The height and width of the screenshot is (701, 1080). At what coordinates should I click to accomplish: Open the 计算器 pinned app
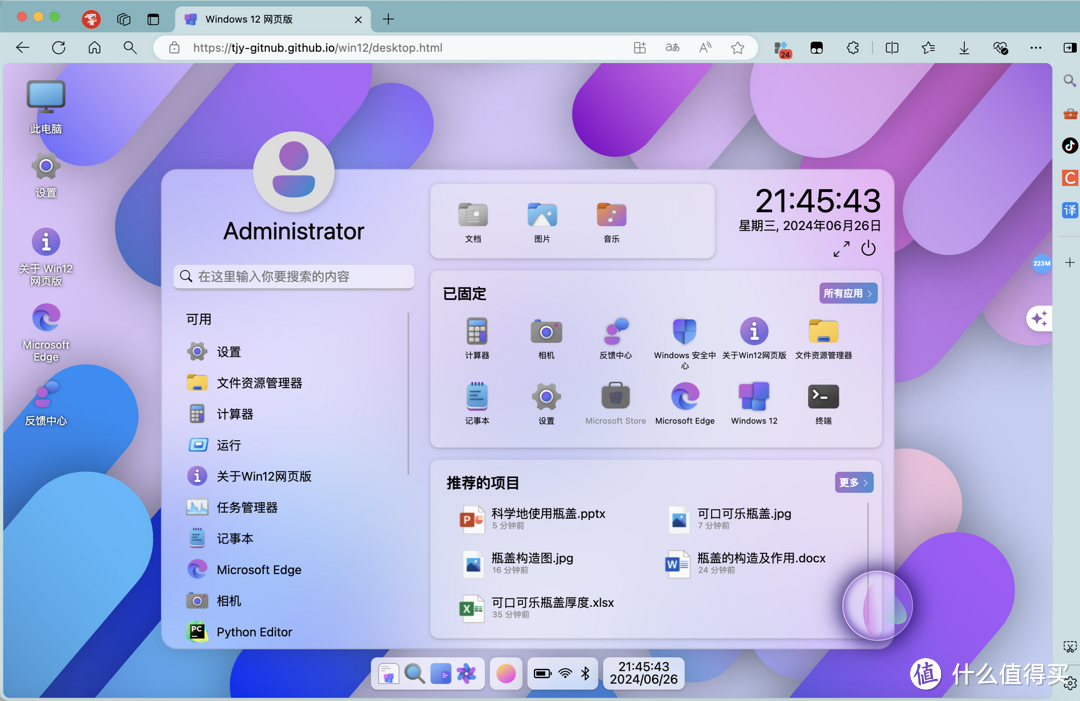[477, 338]
